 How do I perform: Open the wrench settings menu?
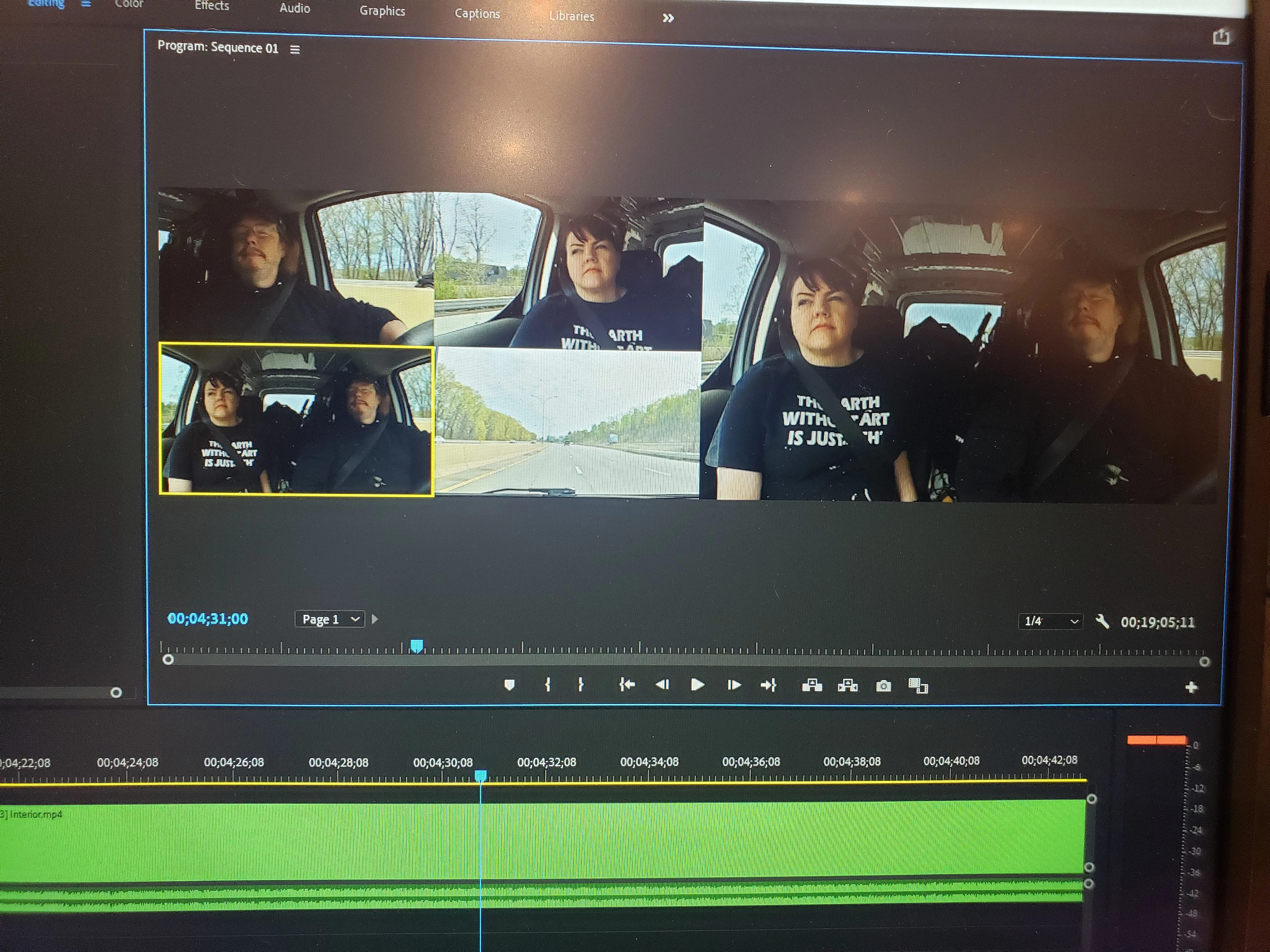pos(1102,621)
